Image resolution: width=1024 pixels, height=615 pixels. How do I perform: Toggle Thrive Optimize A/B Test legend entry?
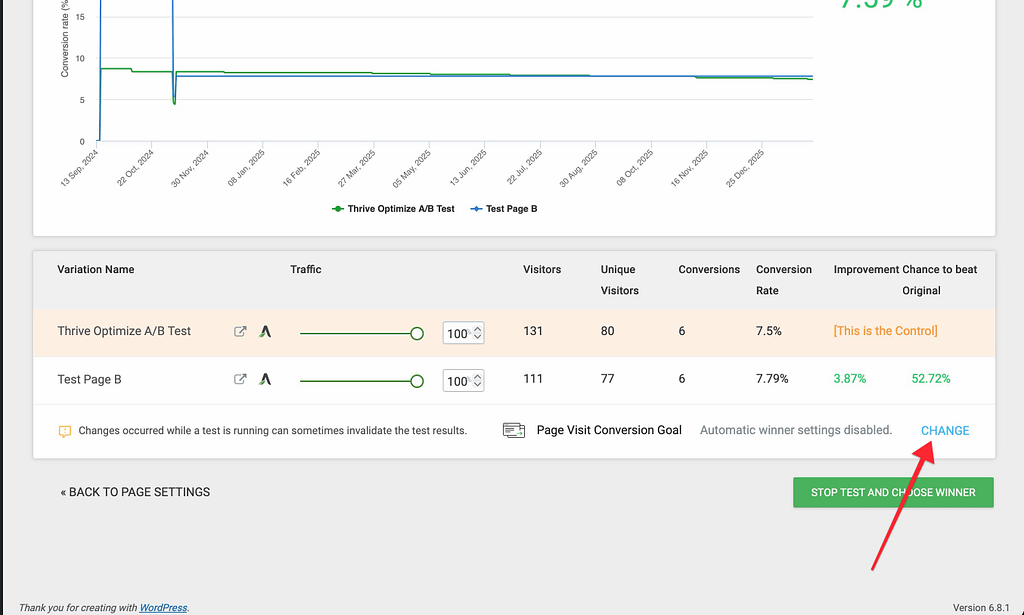click(x=393, y=209)
